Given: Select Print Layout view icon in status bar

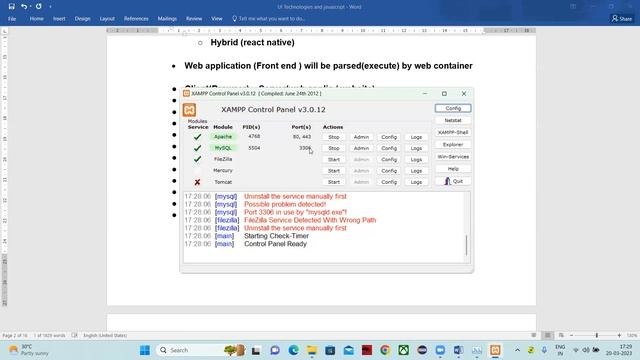Looking at the screenshot, I should 547,336.
